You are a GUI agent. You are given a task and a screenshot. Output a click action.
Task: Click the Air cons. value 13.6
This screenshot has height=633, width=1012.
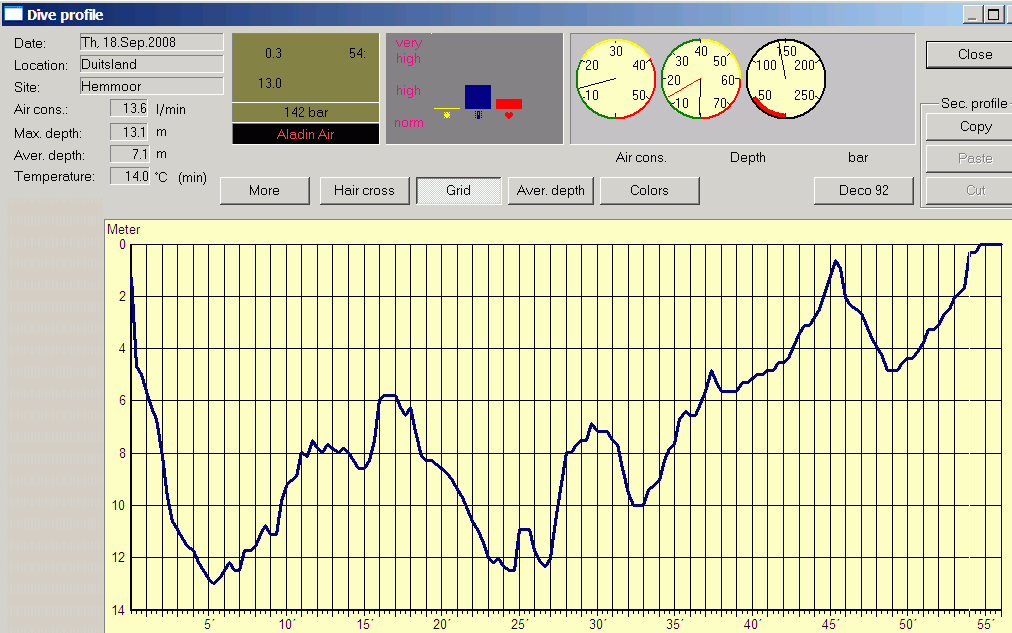(129, 108)
